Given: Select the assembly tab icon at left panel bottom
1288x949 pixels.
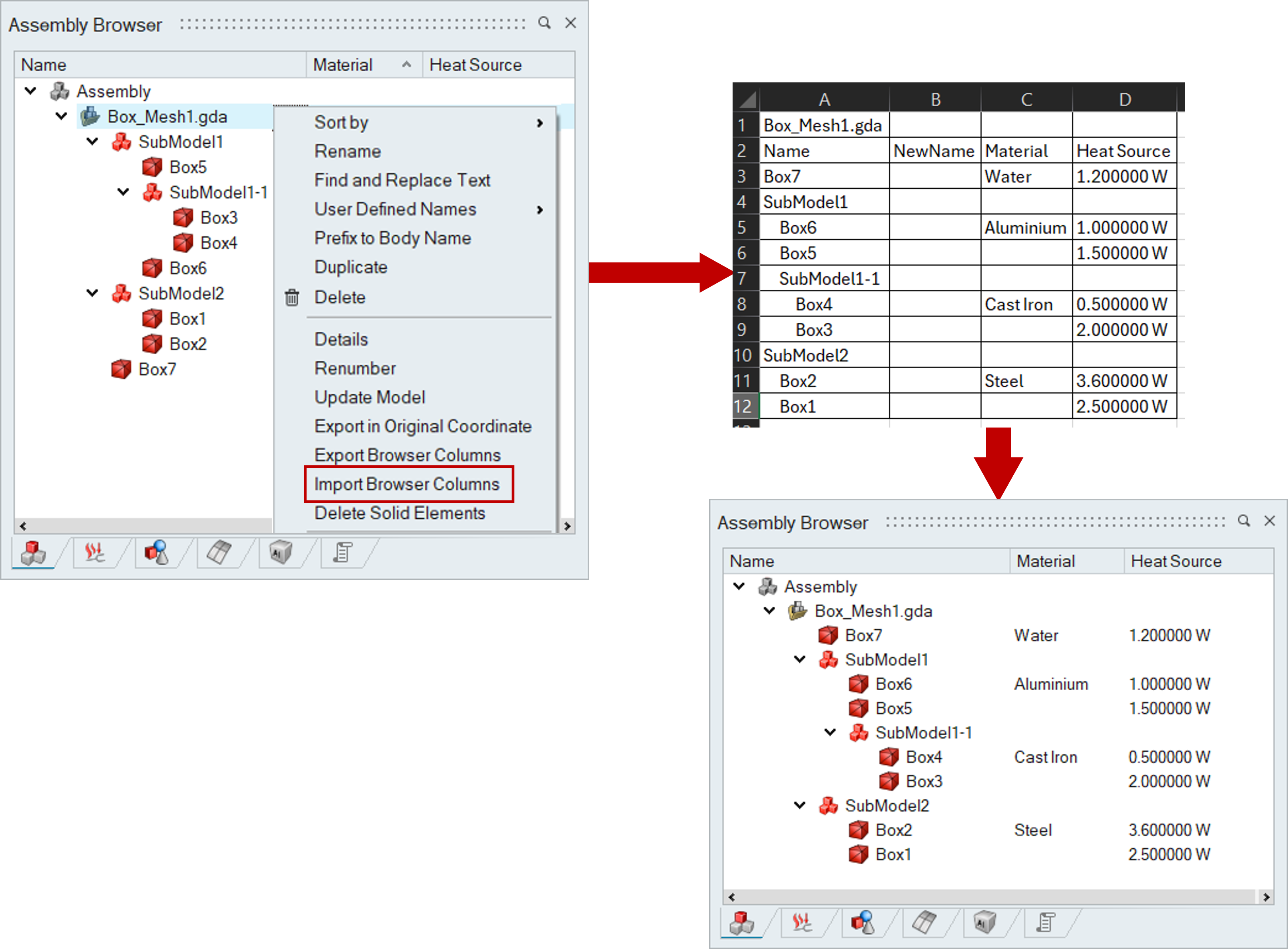Looking at the screenshot, I should point(33,553).
